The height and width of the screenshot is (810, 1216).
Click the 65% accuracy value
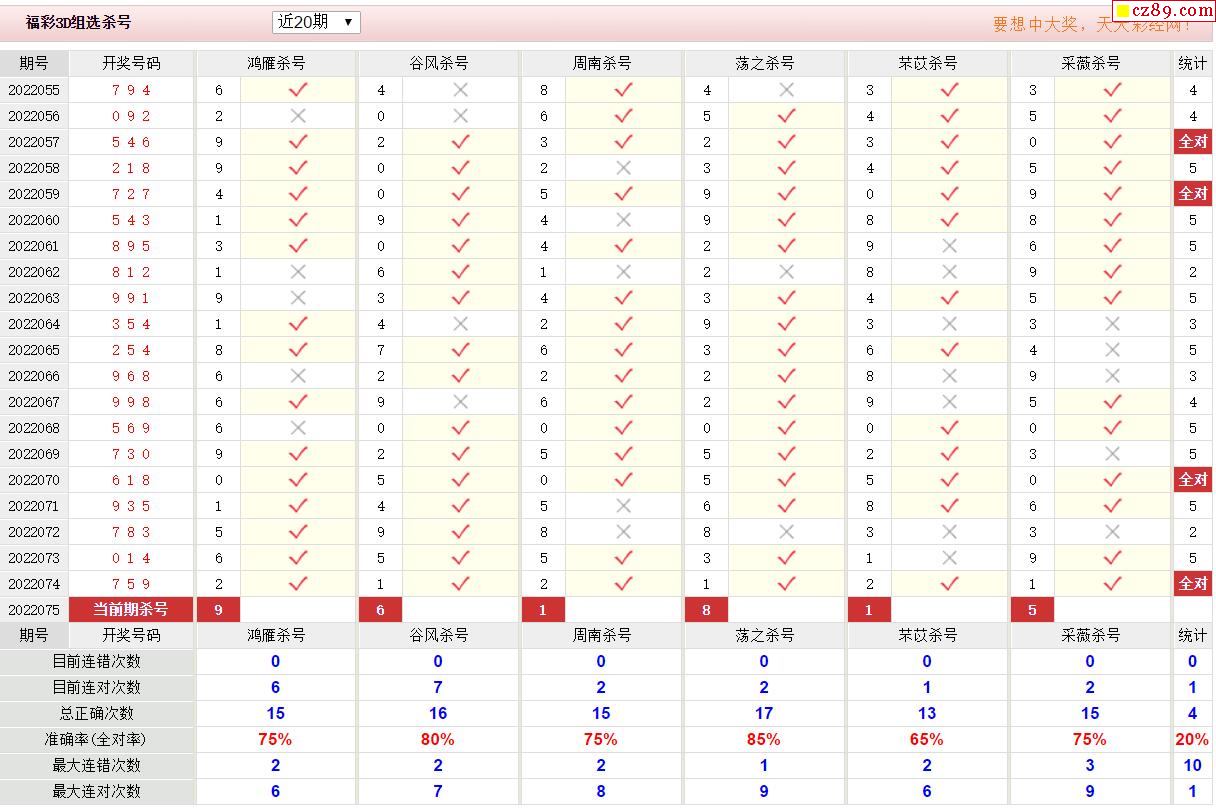pos(927,740)
